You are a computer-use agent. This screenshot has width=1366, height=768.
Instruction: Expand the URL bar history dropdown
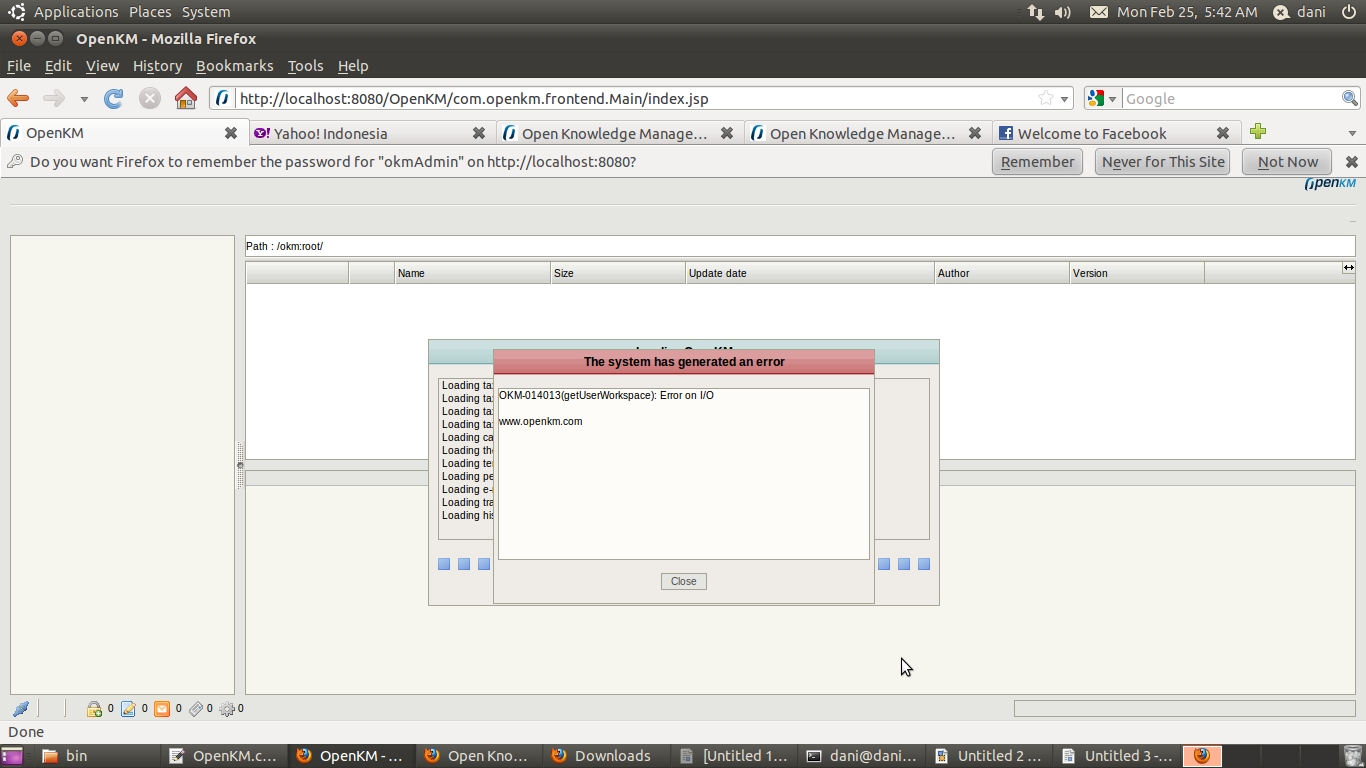point(1065,99)
